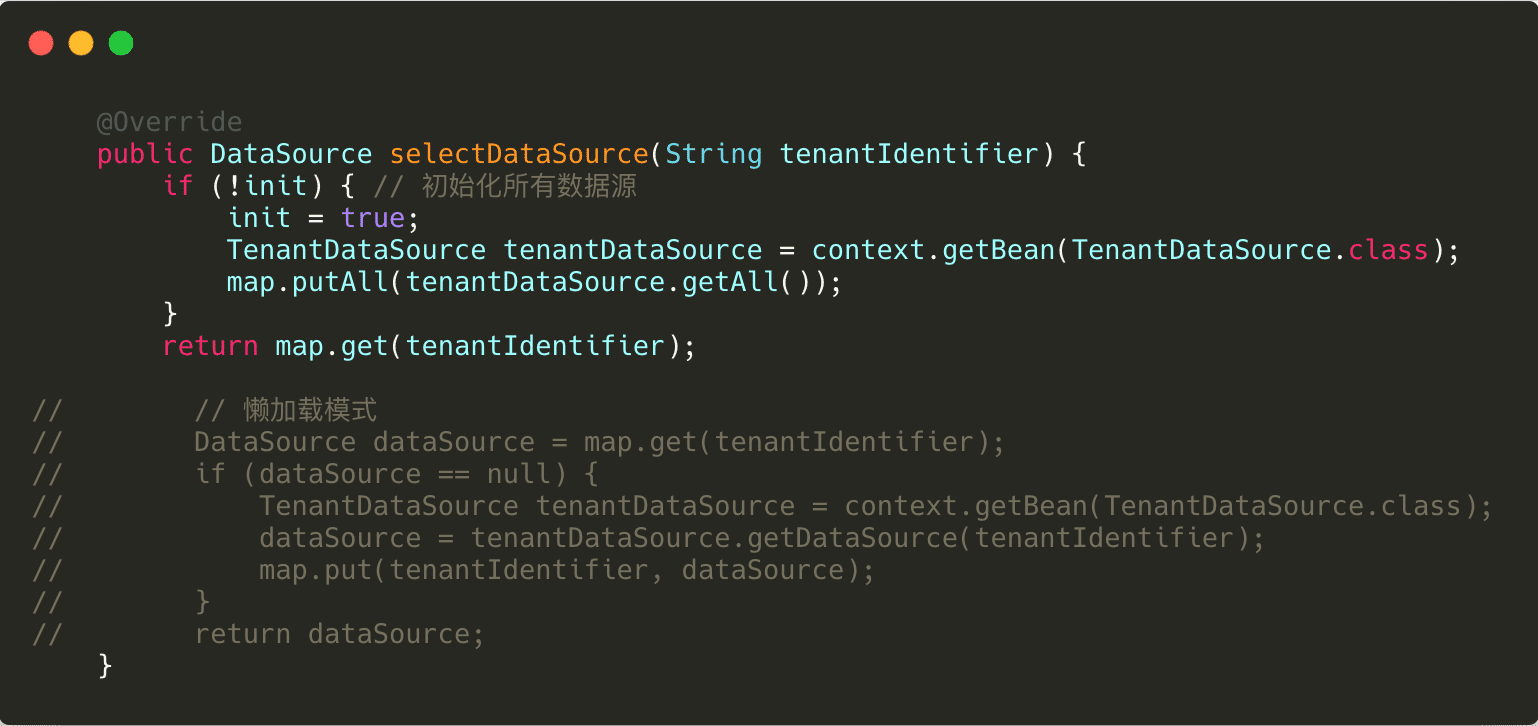This screenshot has width=1538, height=726.
Task: Click the @Override annotation
Action: pyautogui.click(x=169, y=123)
